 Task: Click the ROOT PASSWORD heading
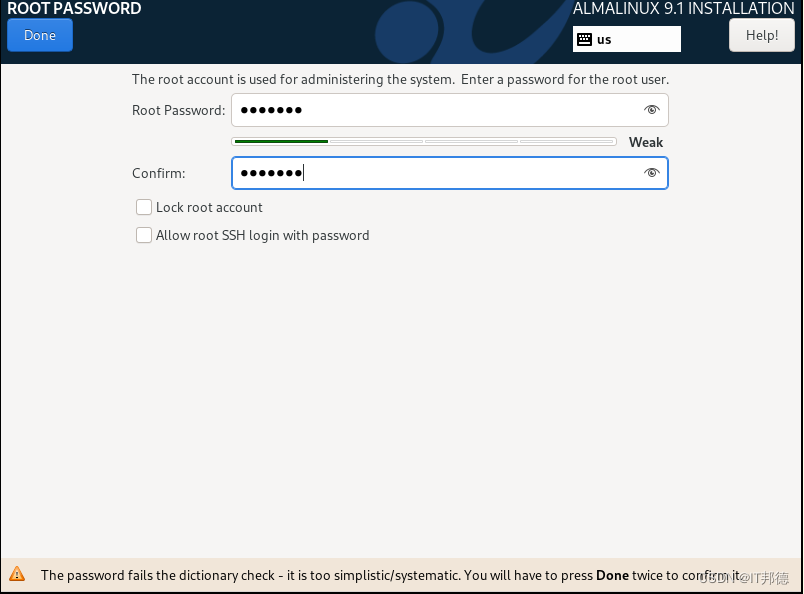coord(74,8)
